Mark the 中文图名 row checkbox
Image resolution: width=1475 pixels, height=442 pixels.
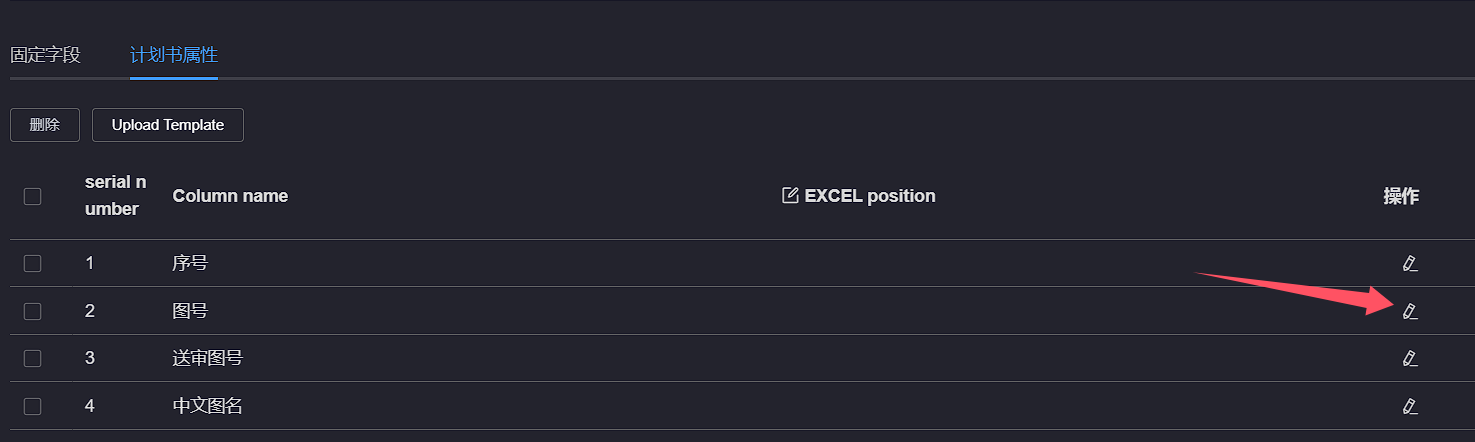pyautogui.click(x=33, y=406)
